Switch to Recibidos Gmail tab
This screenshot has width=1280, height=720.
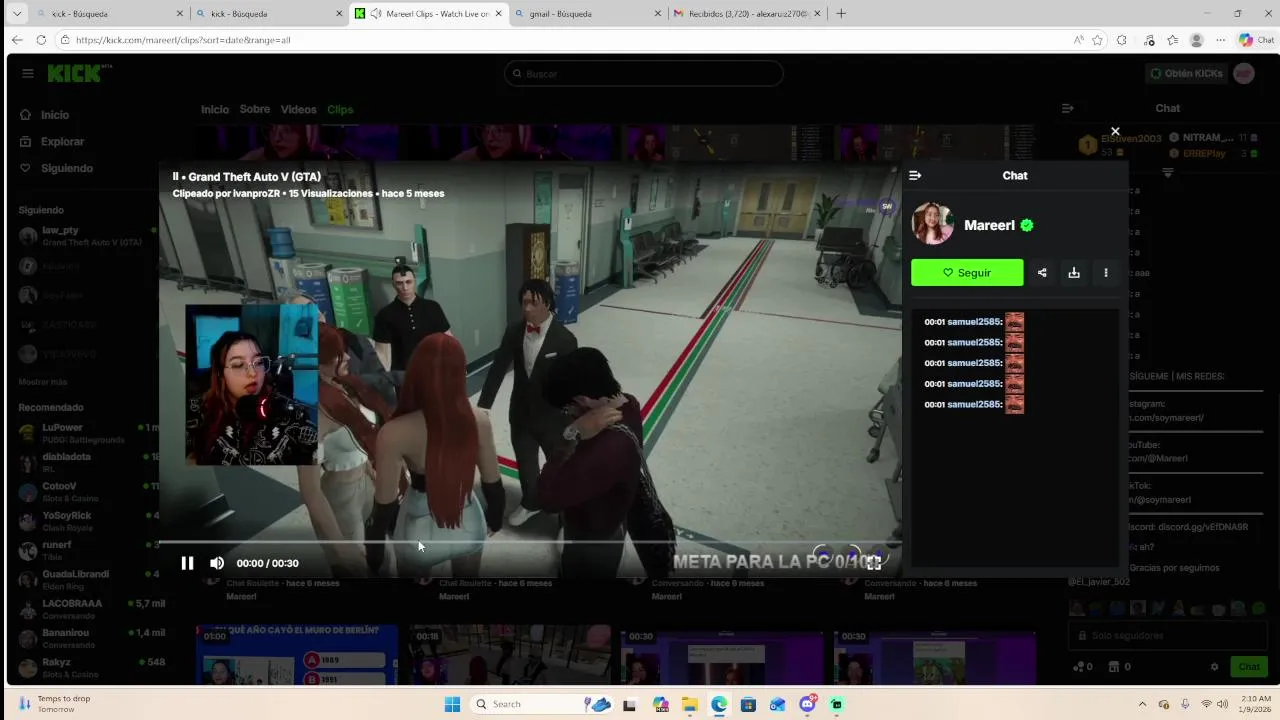pos(748,14)
